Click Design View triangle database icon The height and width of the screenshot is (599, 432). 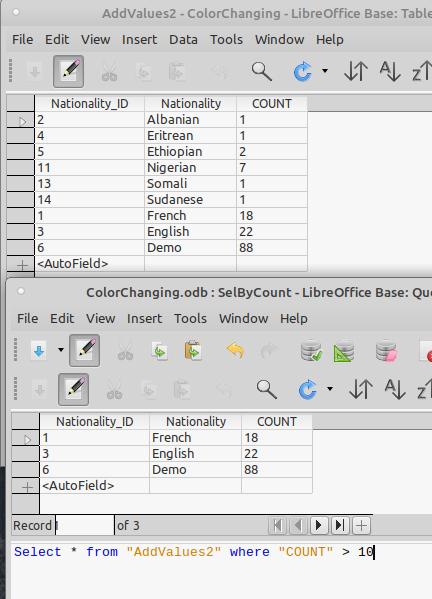344,350
